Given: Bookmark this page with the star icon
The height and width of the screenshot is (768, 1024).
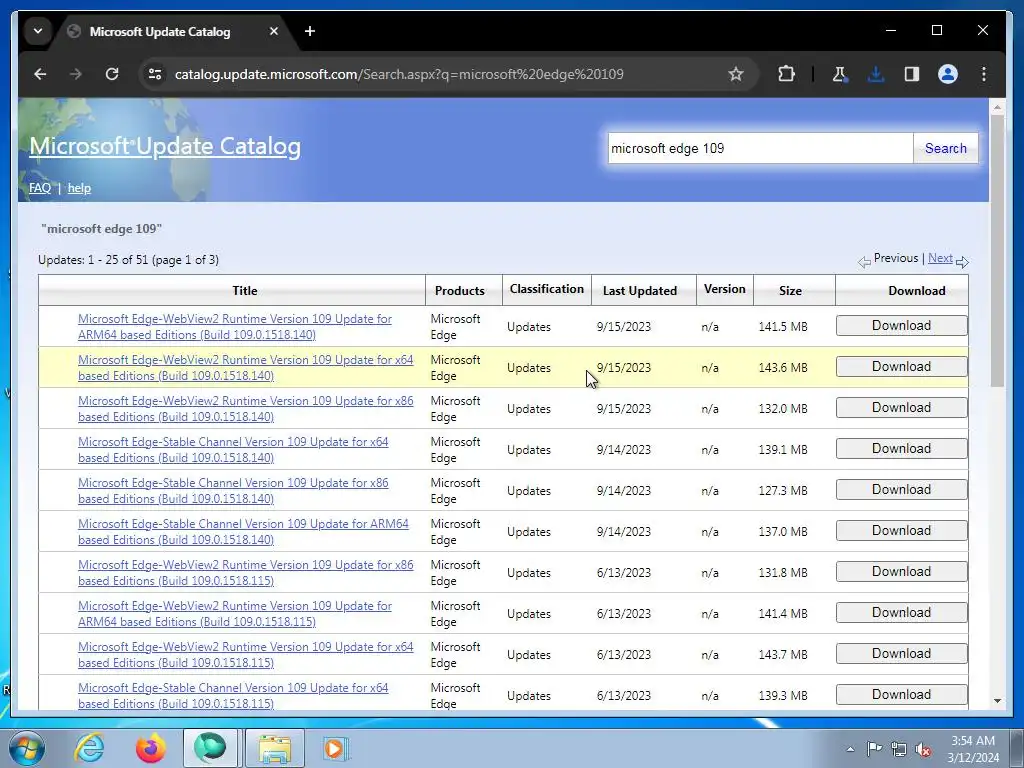Looking at the screenshot, I should pyautogui.click(x=735, y=74).
